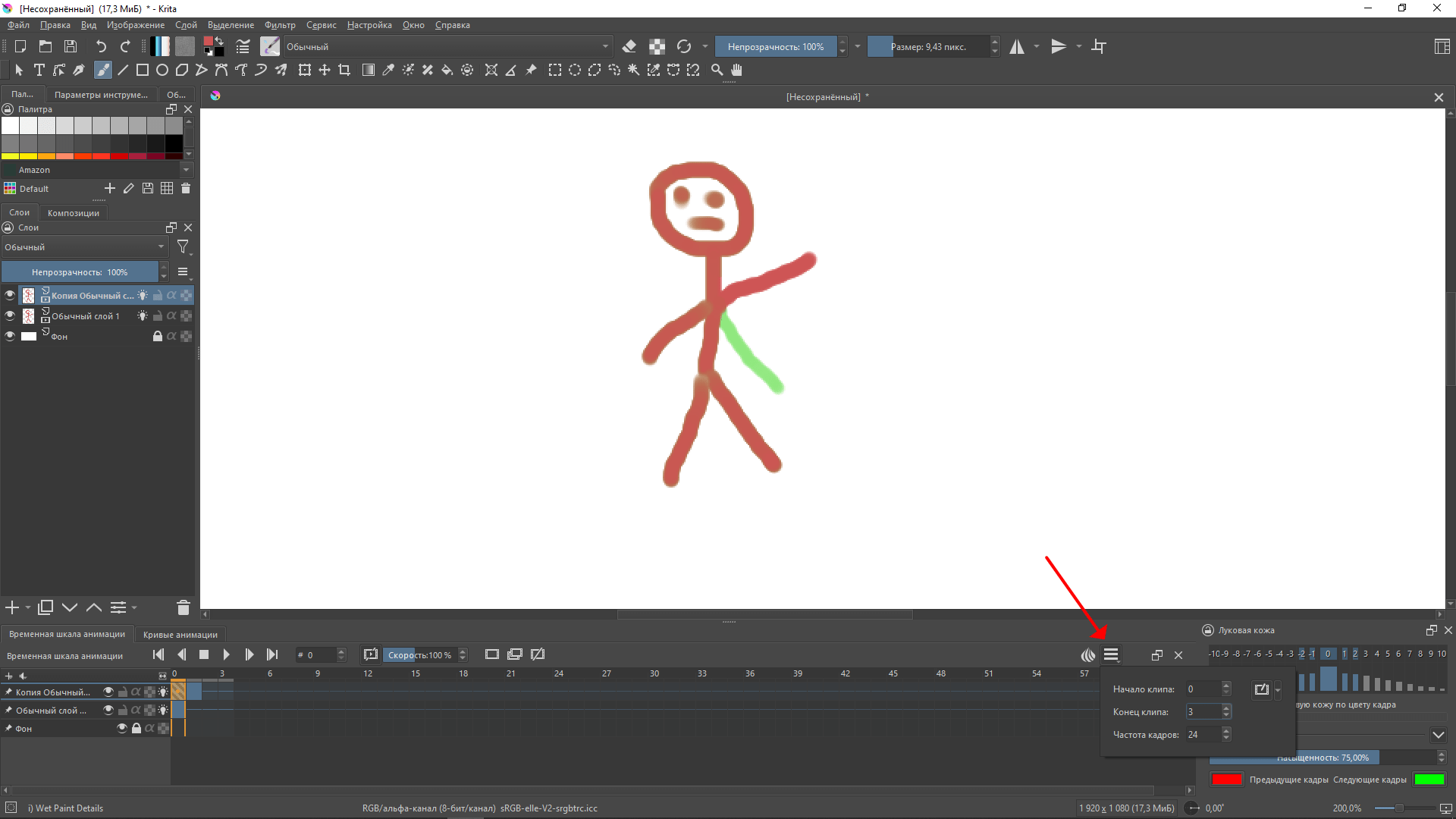Toggle visibility of Фон layer
1456x819 pixels.
[9, 335]
